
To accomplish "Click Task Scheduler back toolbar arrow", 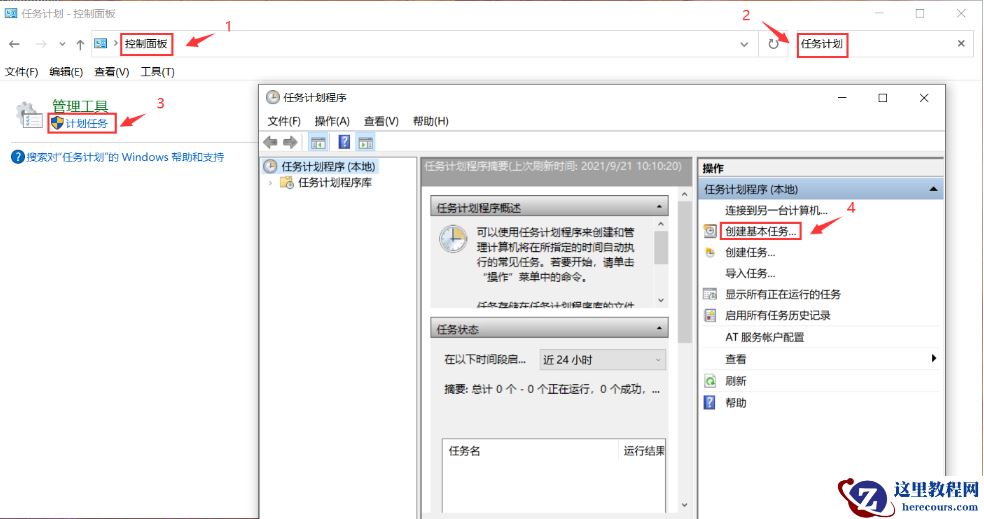I will coord(270,142).
